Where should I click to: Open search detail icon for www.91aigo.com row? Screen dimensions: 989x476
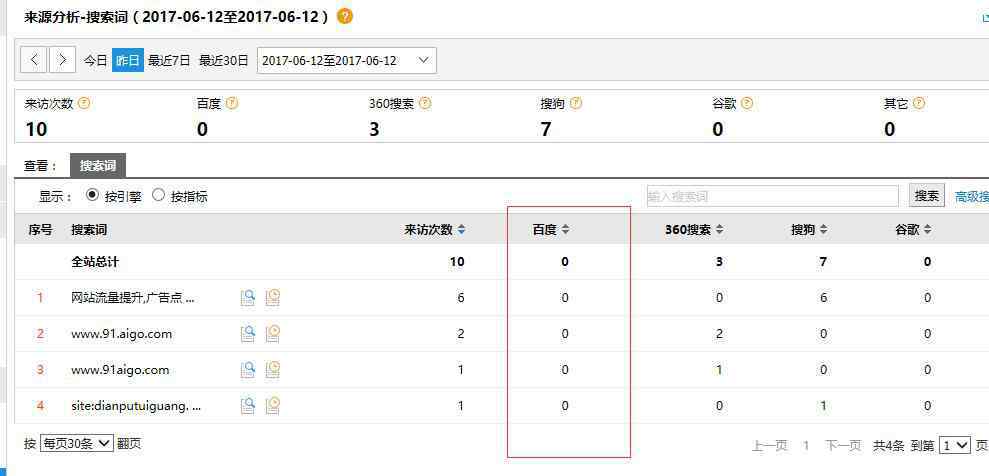point(248,369)
